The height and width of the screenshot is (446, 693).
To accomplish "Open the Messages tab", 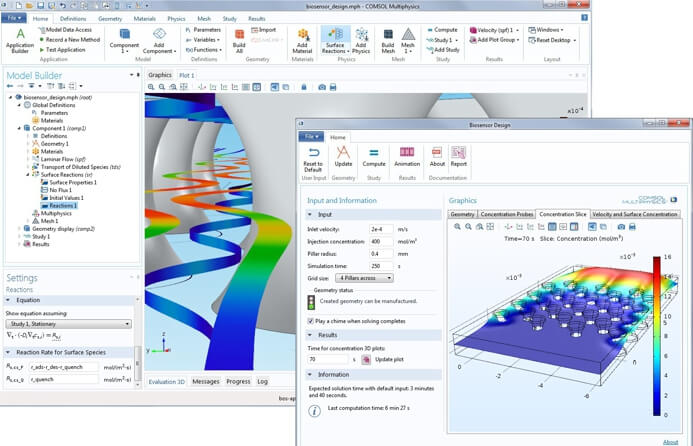I will (x=206, y=381).
